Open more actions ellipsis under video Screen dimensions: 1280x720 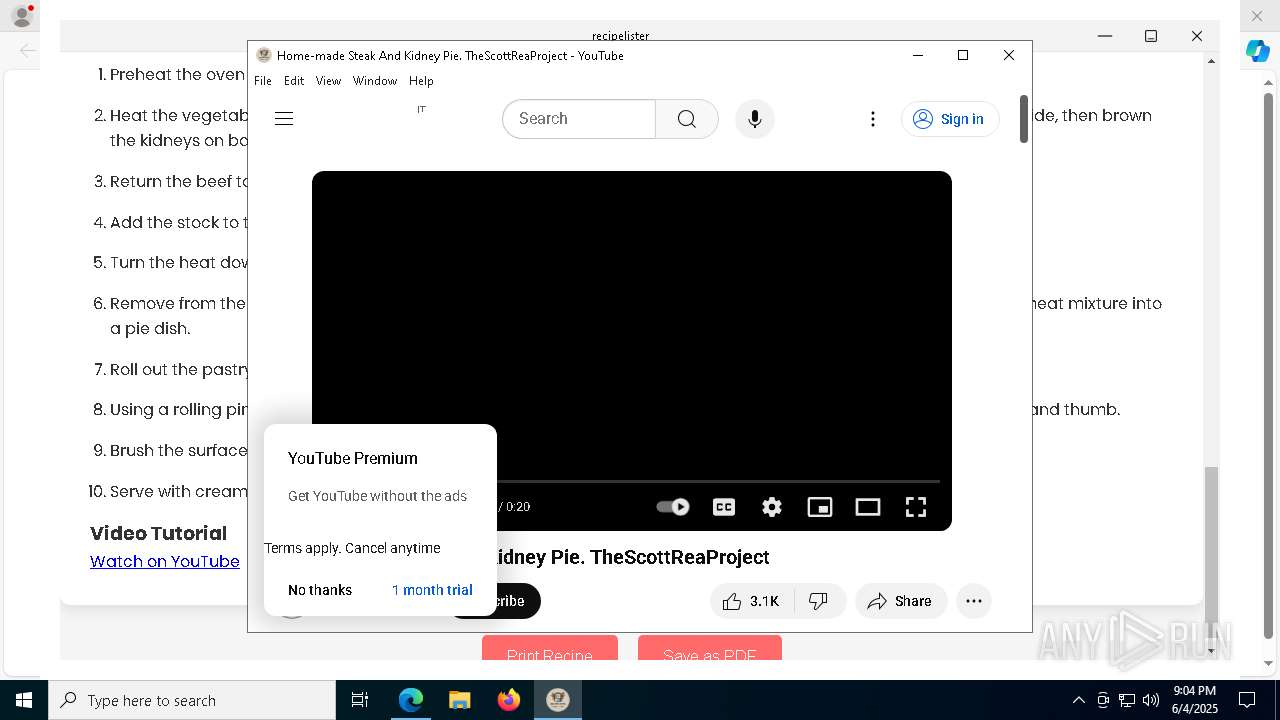click(974, 601)
